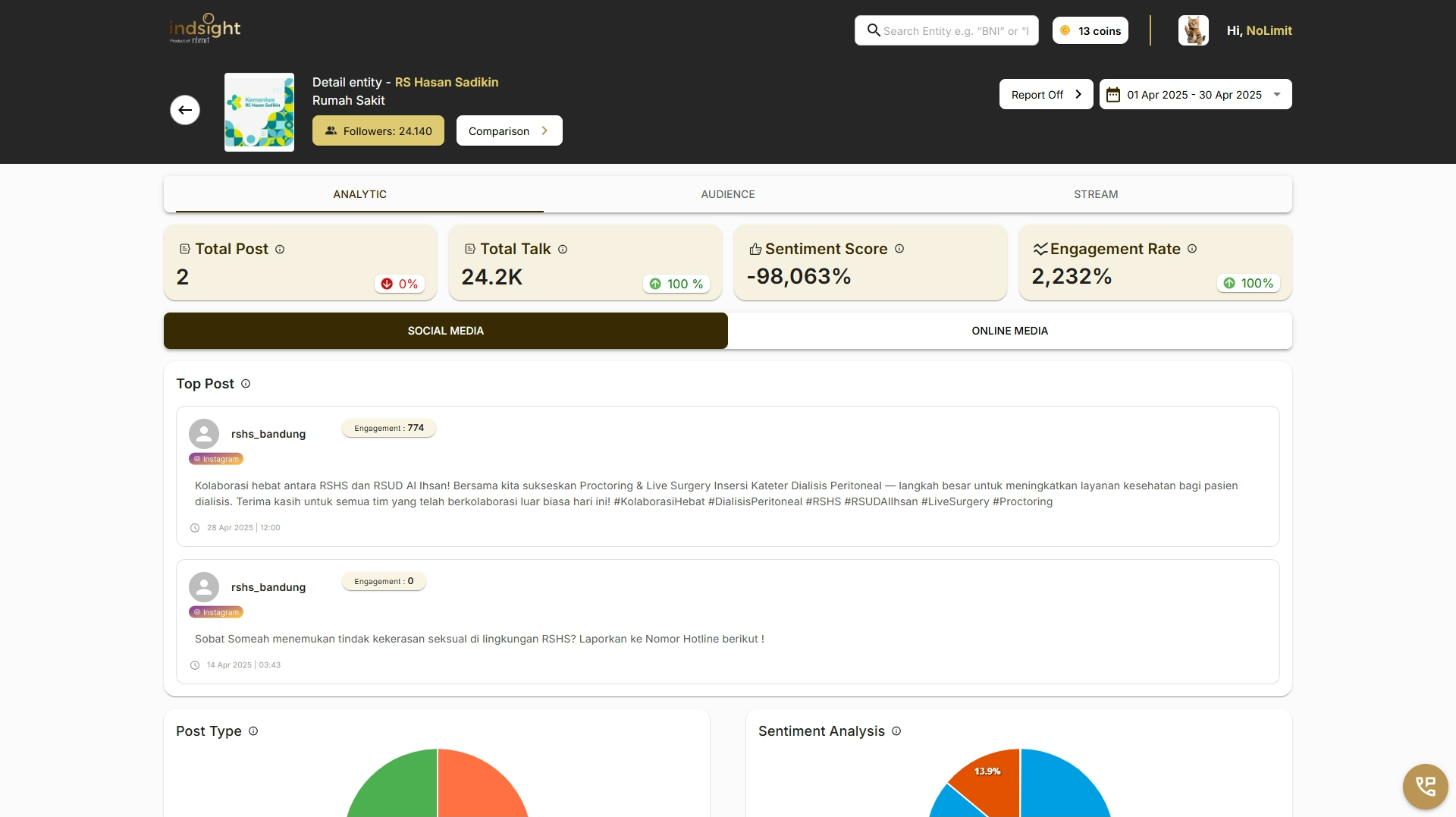Click the Sentiment Score info icon
Viewport: 1456px width, 817px height.
click(x=899, y=249)
